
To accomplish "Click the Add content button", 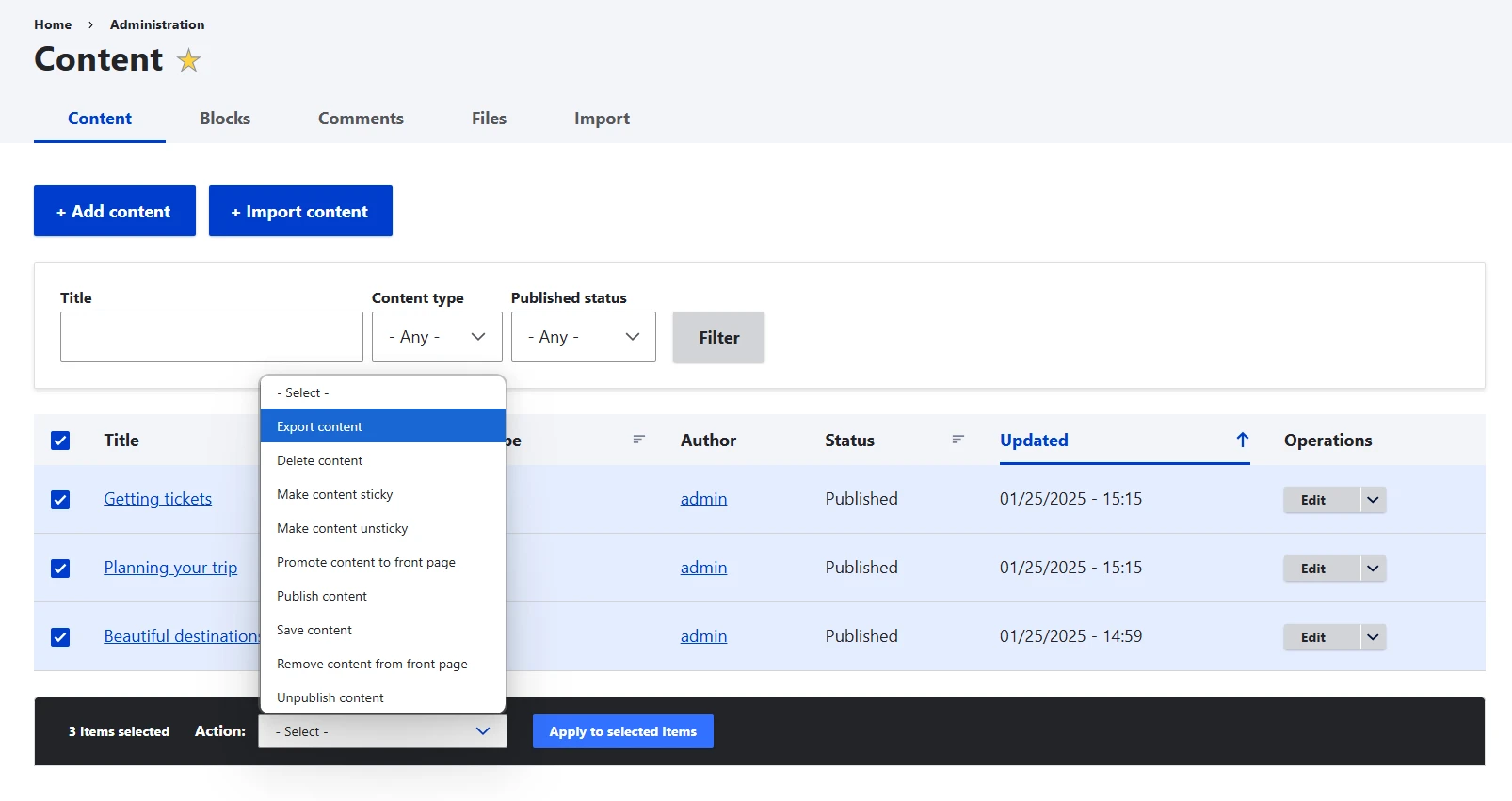I will pyautogui.click(x=115, y=211).
